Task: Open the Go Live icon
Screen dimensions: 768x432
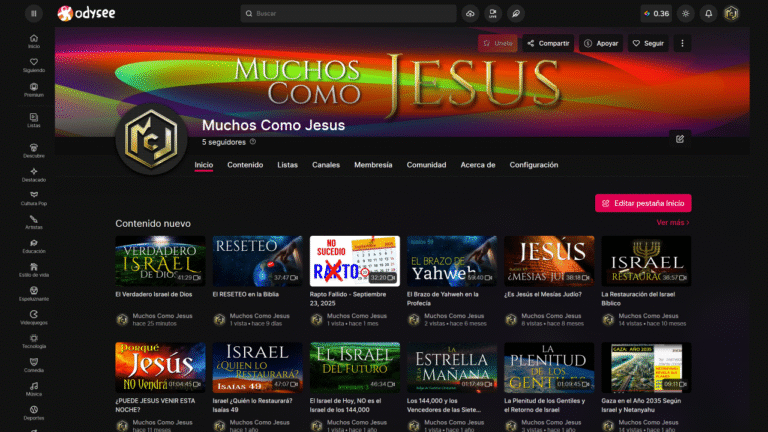Action: point(493,14)
